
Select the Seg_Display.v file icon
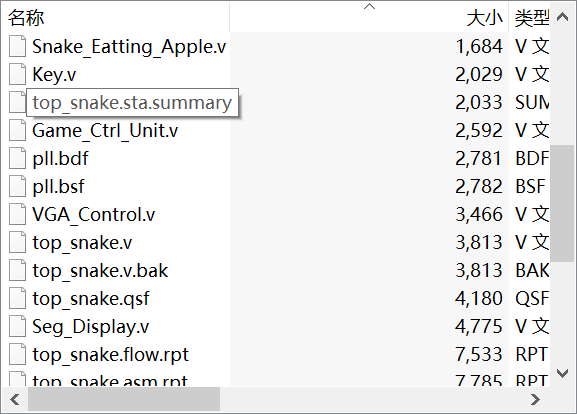pos(17,326)
